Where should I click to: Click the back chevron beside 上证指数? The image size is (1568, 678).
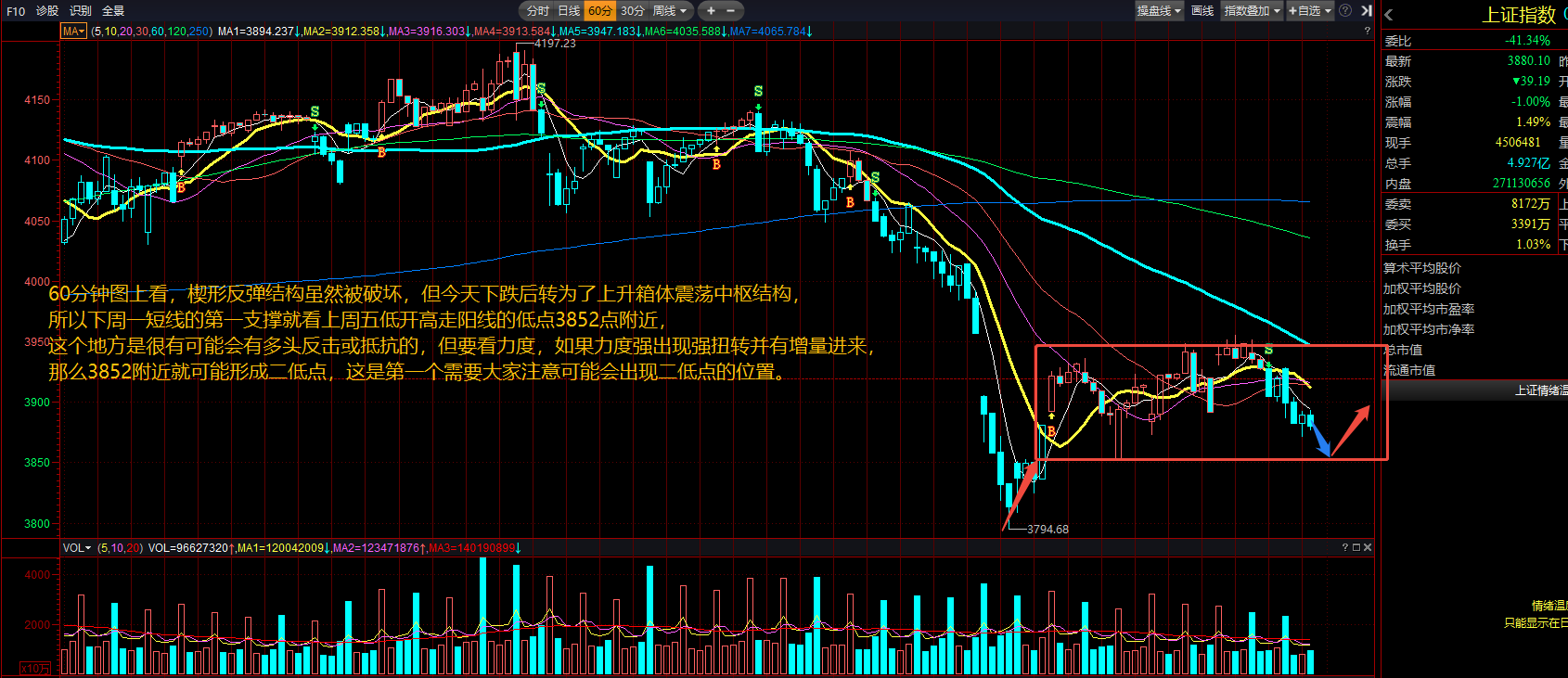(1389, 15)
